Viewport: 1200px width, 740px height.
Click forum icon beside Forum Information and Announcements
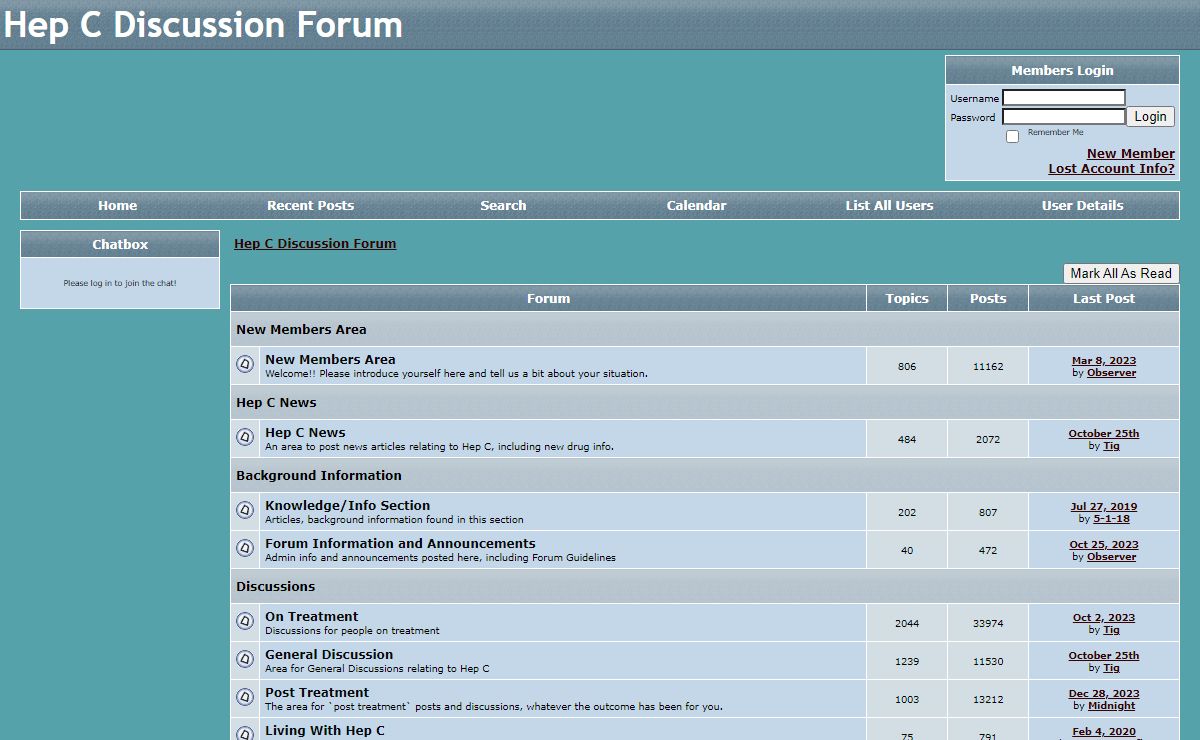pos(245,549)
